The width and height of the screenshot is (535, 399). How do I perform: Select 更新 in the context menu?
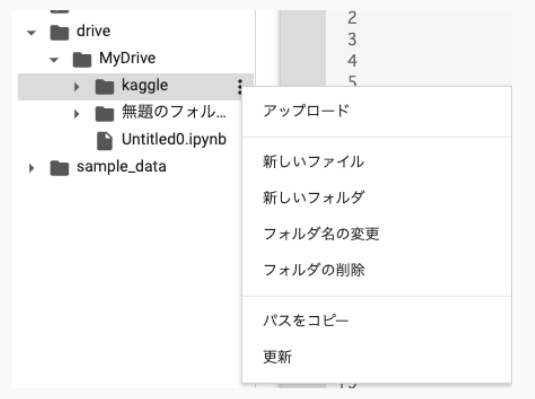376,357
